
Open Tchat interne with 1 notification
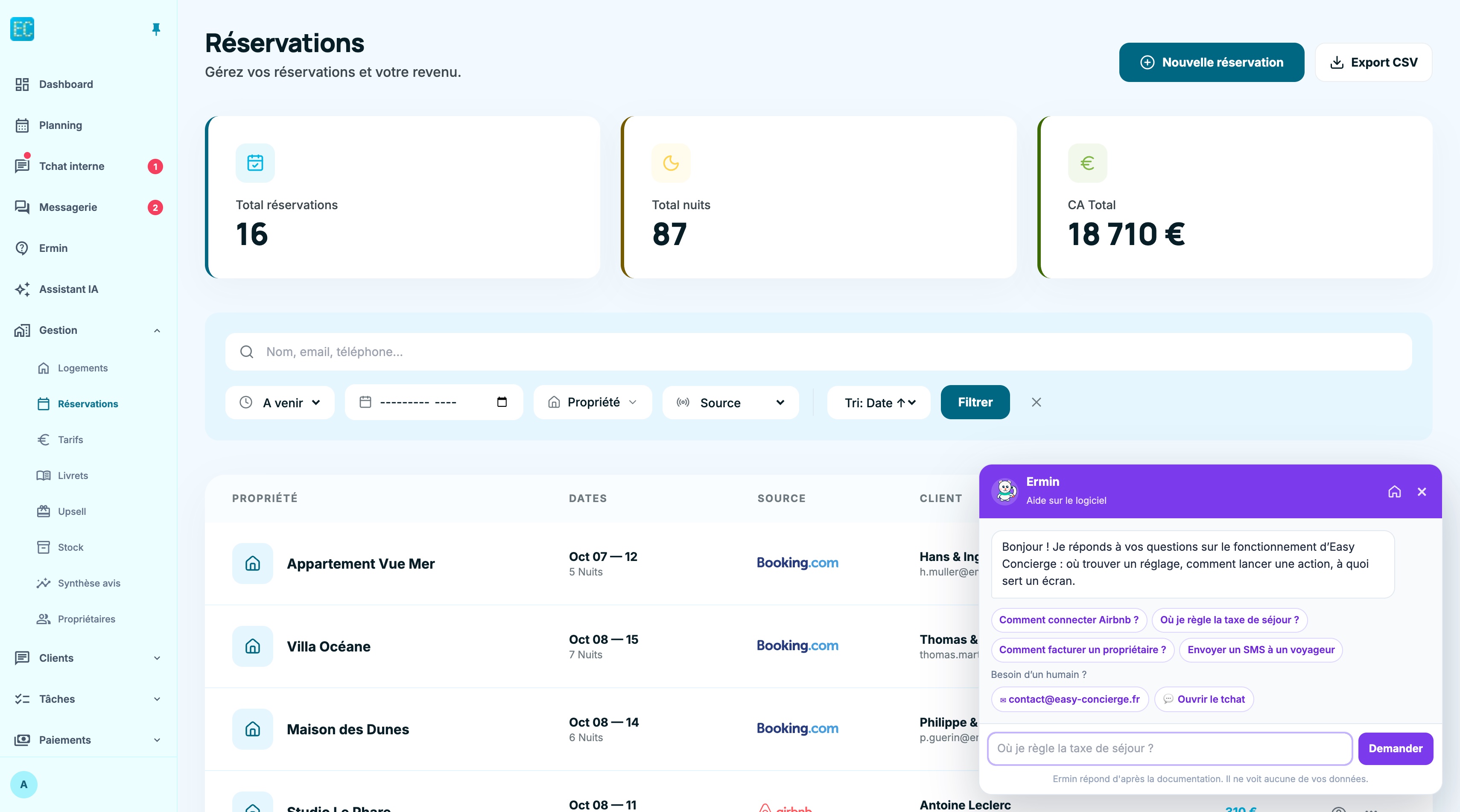click(88, 166)
